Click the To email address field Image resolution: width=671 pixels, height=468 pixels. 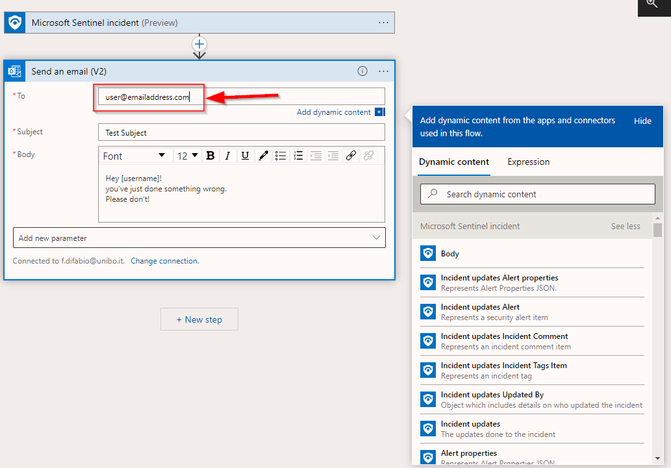(241, 97)
